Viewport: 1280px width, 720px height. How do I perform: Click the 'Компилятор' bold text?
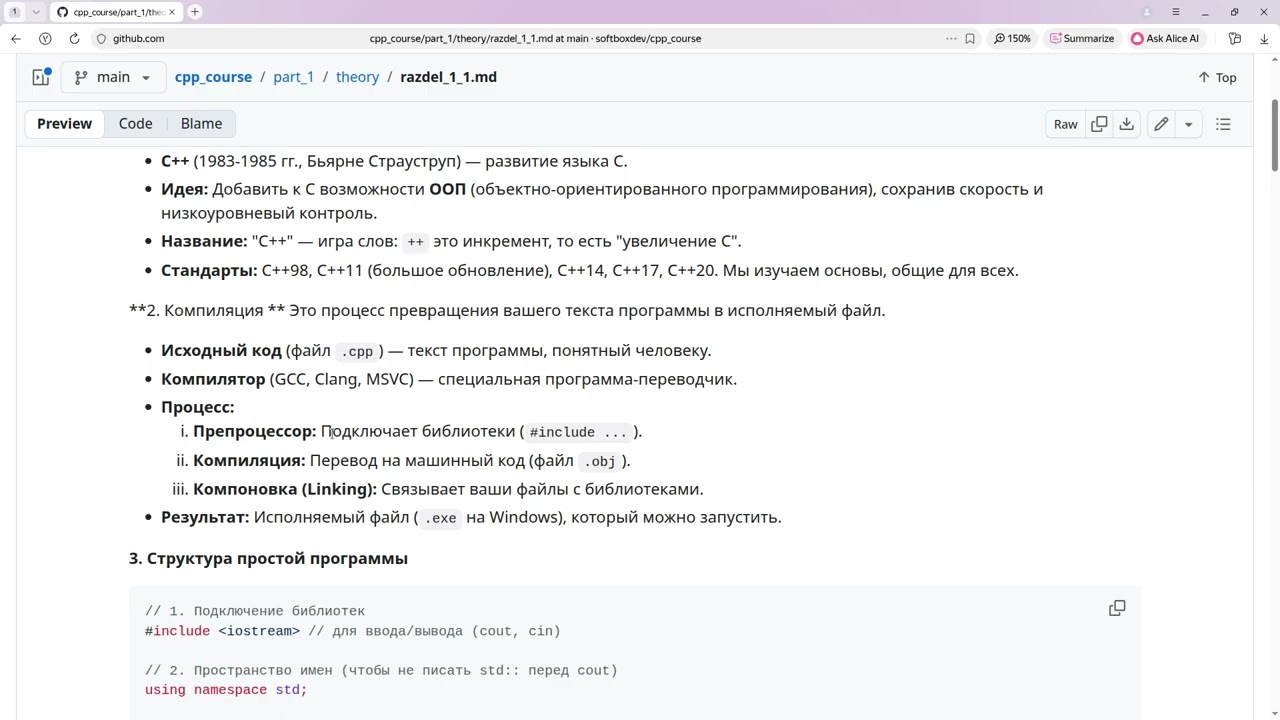[x=213, y=379]
